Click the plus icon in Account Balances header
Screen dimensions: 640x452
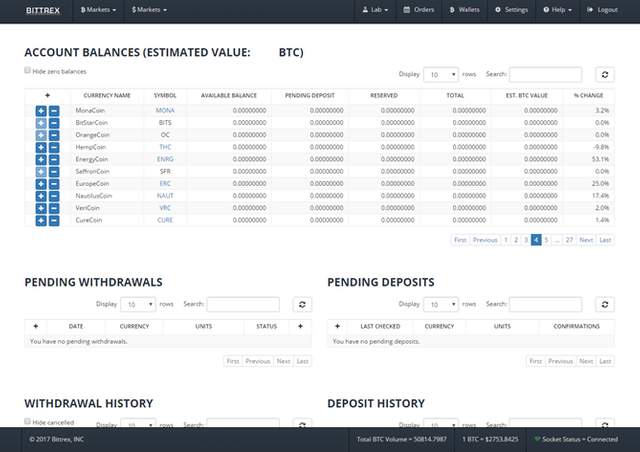(x=47, y=96)
